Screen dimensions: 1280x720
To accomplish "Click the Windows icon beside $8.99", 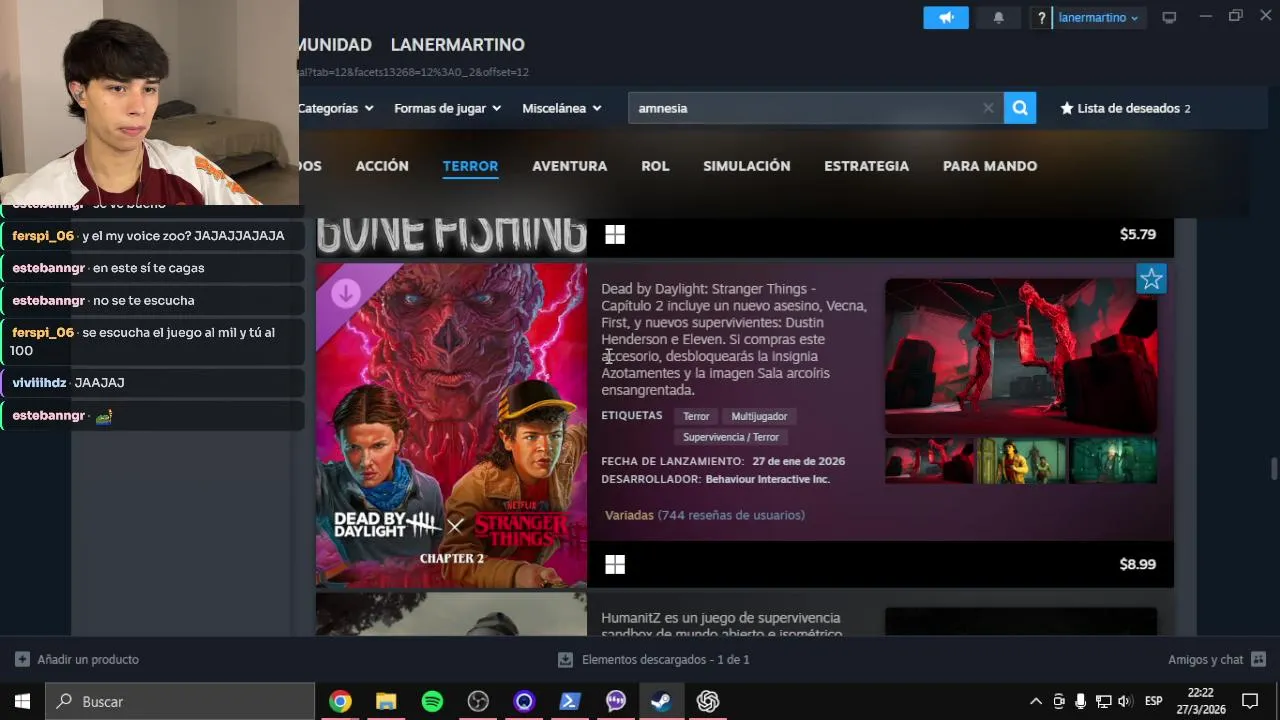I will point(615,565).
